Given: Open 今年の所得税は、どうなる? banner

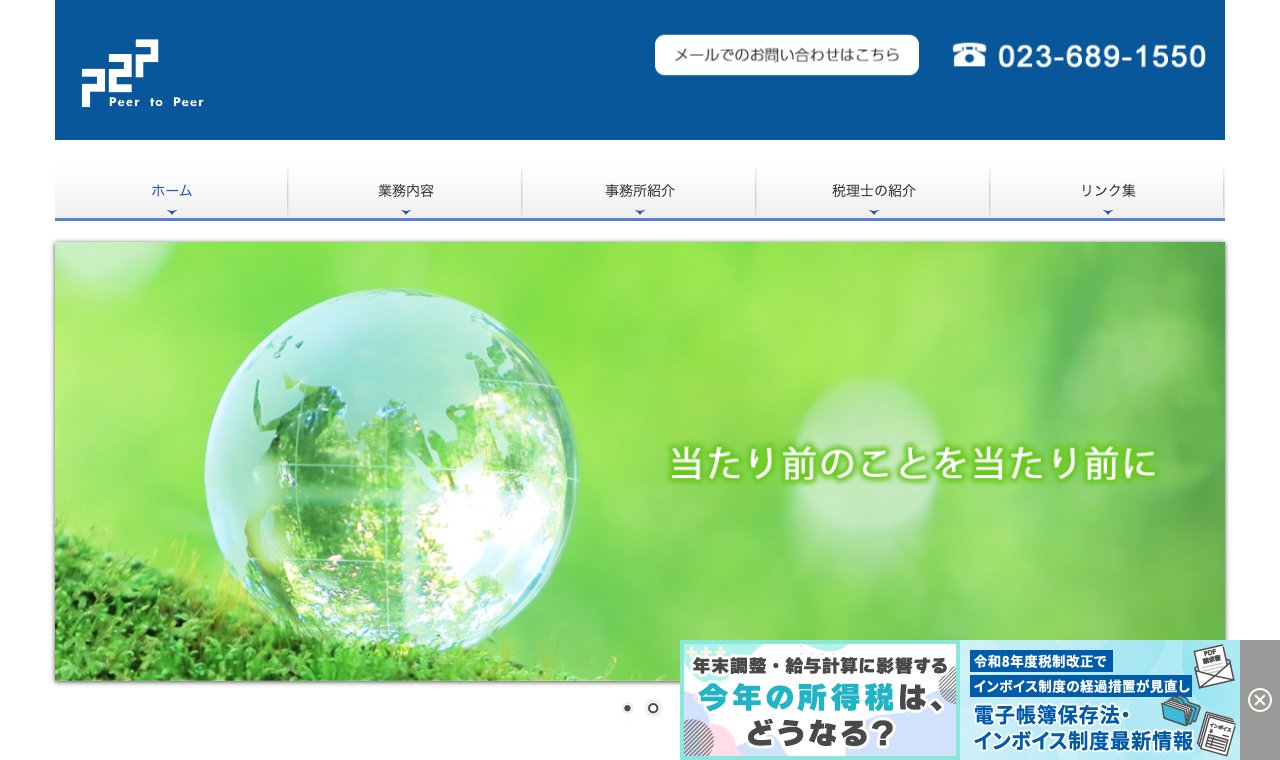Looking at the screenshot, I should coord(819,700).
